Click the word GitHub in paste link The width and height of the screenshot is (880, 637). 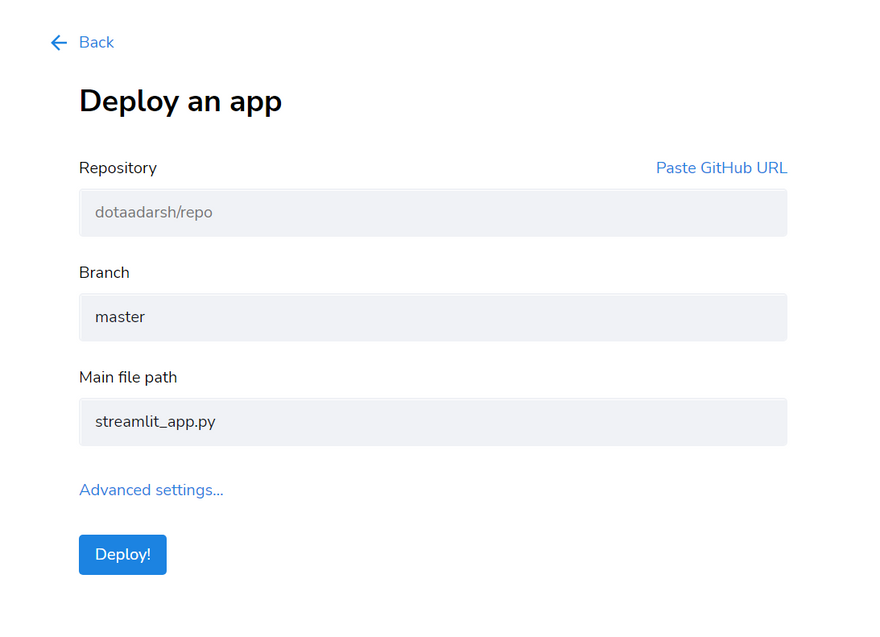point(727,168)
